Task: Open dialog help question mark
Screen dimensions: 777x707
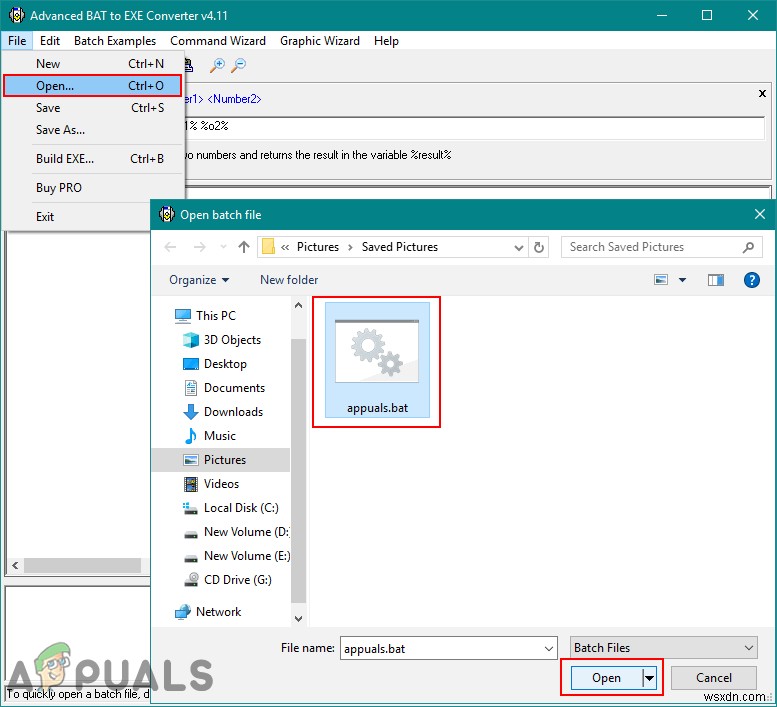Action: point(751,280)
